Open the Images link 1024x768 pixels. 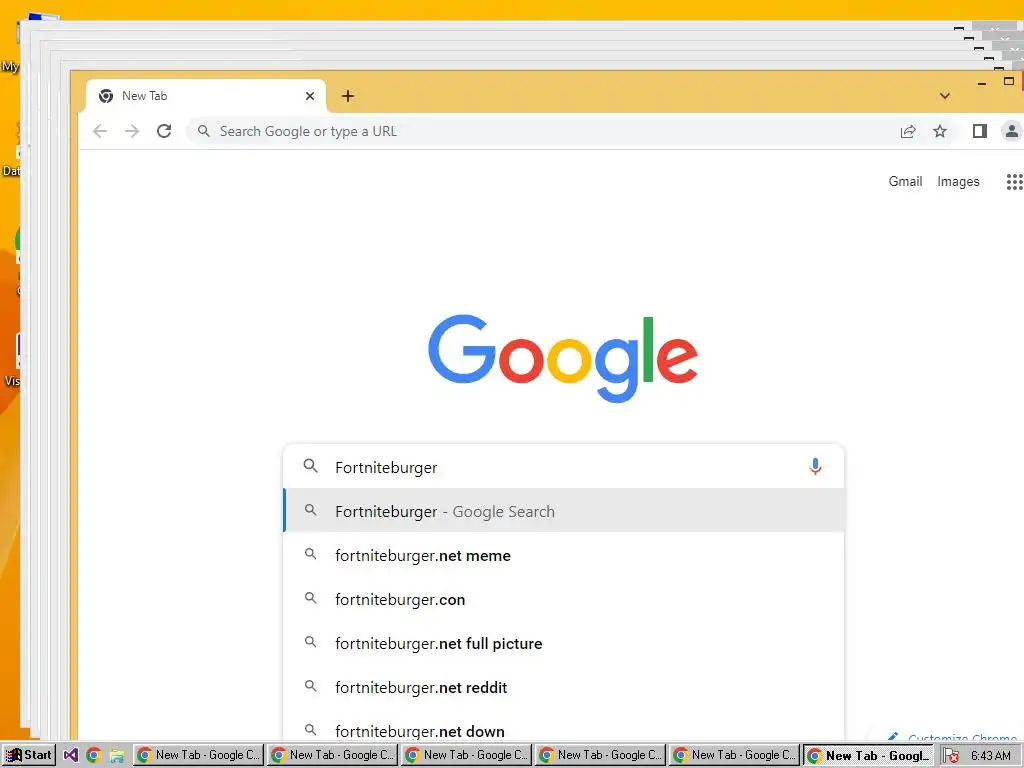958,182
